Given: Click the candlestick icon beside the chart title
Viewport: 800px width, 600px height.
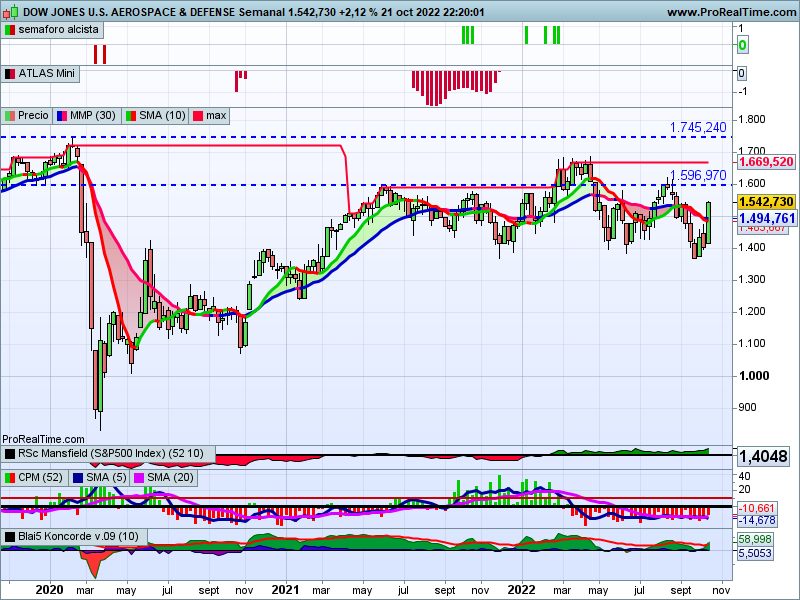Looking at the screenshot, I should tap(11, 11).
